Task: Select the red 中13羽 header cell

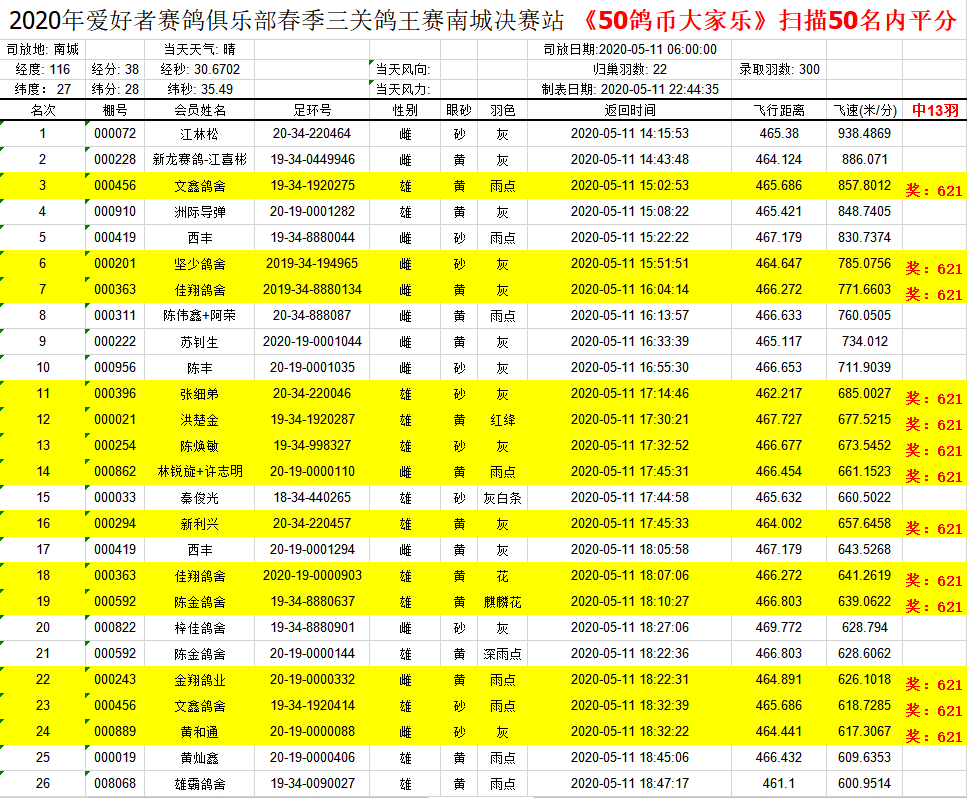Action: point(936,110)
